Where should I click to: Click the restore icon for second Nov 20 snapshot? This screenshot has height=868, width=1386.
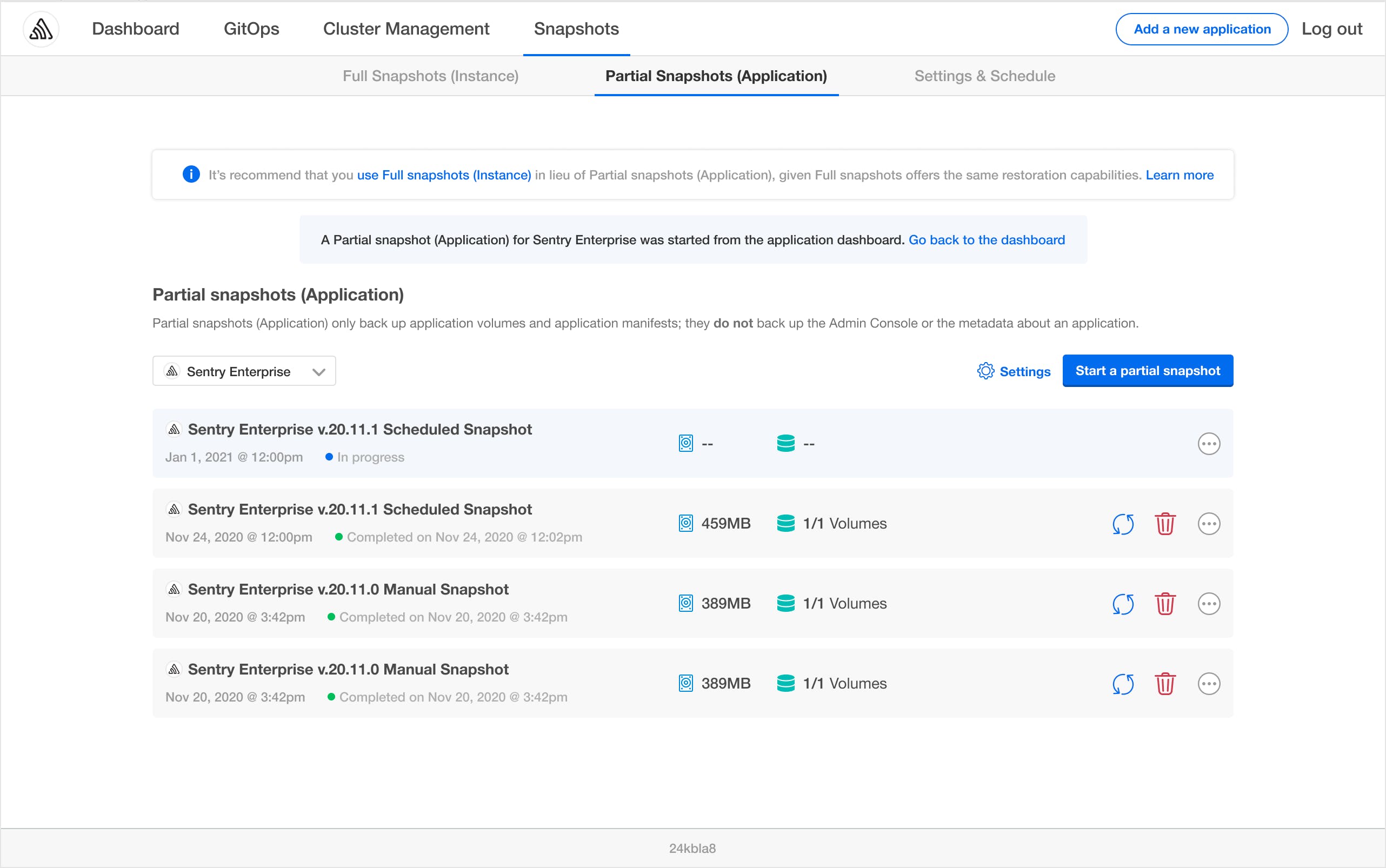click(1123, 683)
